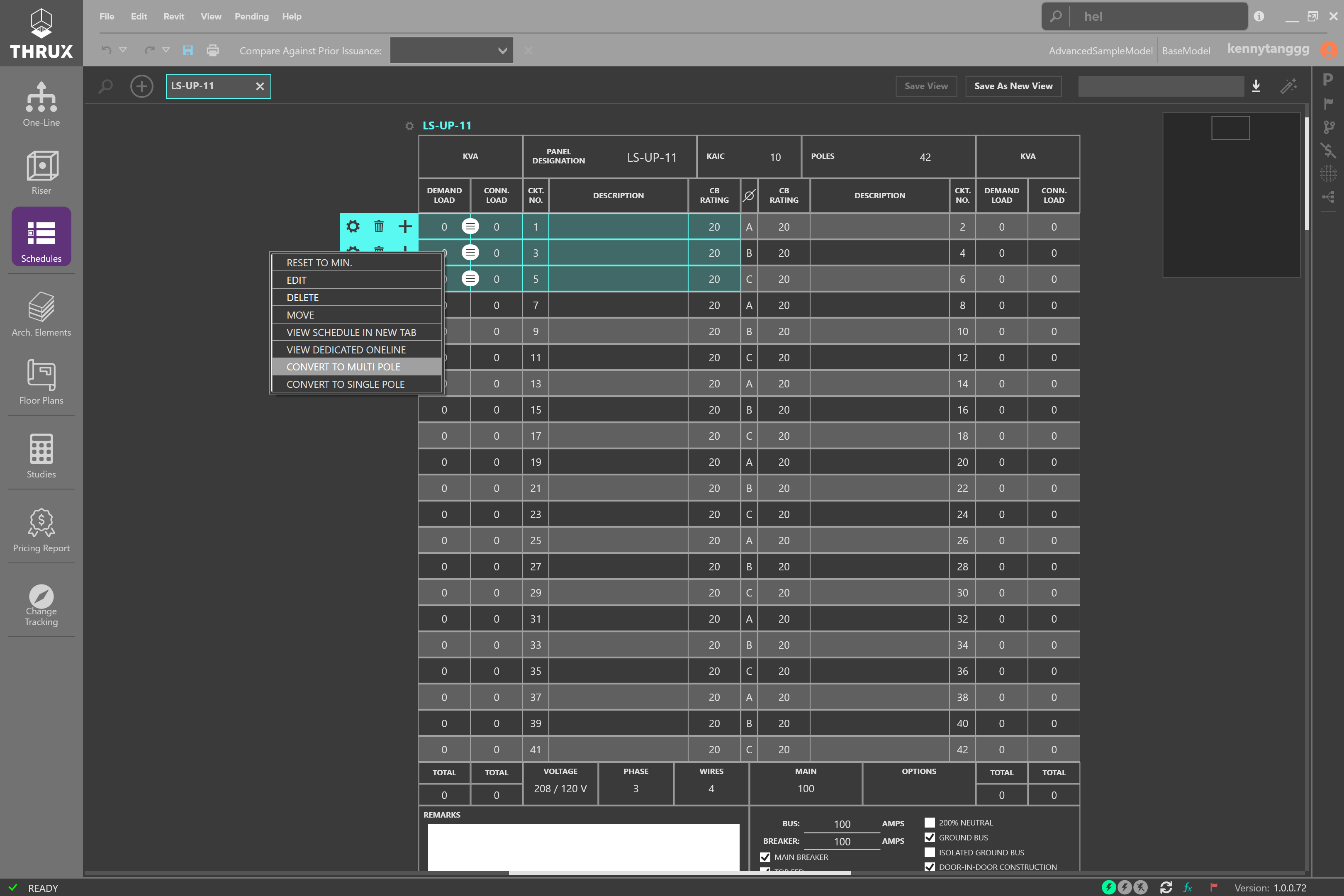Click trash icon on circuit 1 row
Image resolution: width=1344 pixels, height=896 pixels.
(379, 226)
